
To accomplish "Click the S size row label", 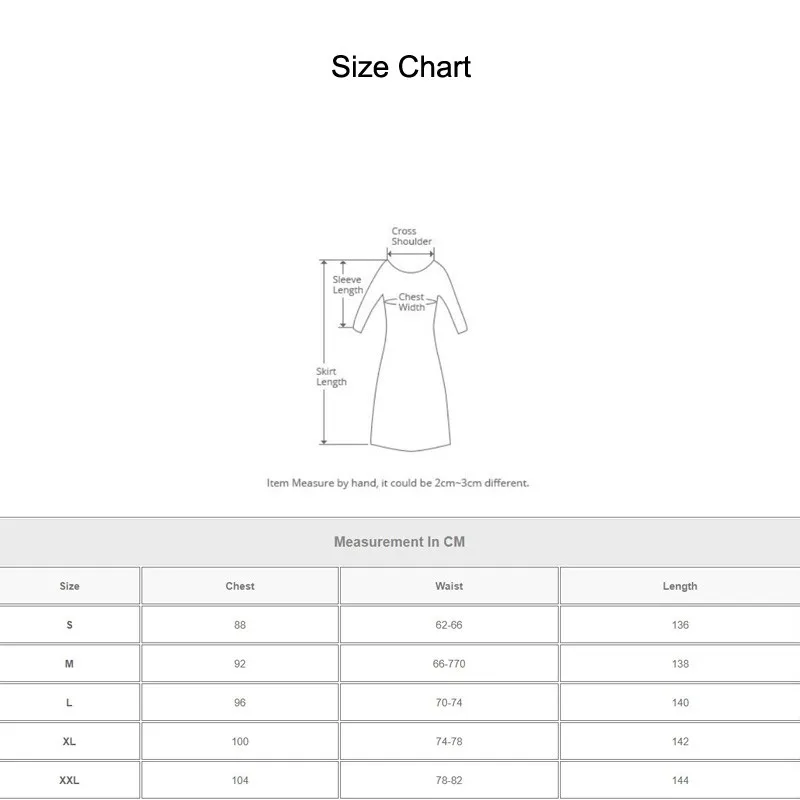I will (x=69, y=625).
